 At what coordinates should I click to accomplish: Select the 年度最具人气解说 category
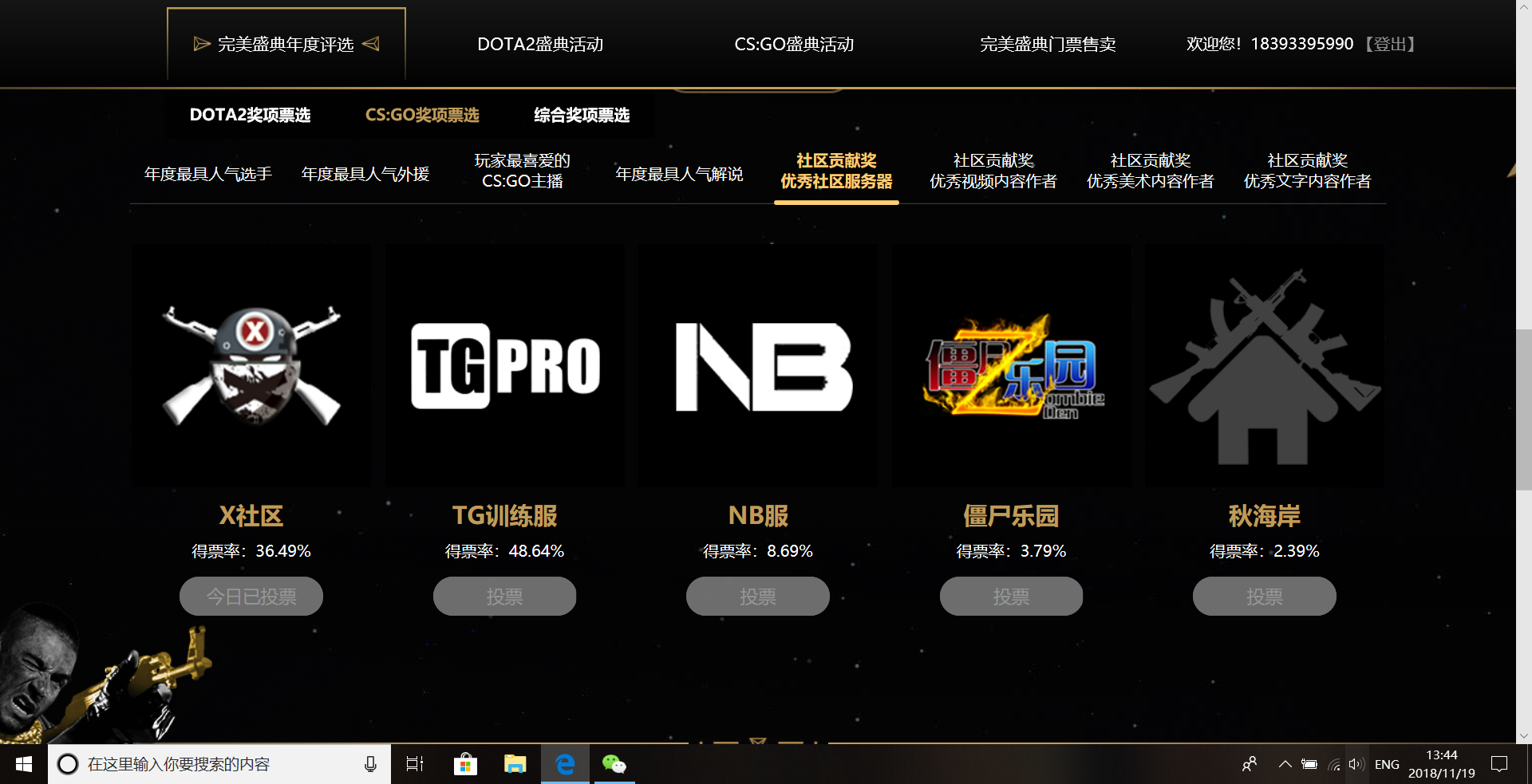pyautogui.click(x=679, y=173)
